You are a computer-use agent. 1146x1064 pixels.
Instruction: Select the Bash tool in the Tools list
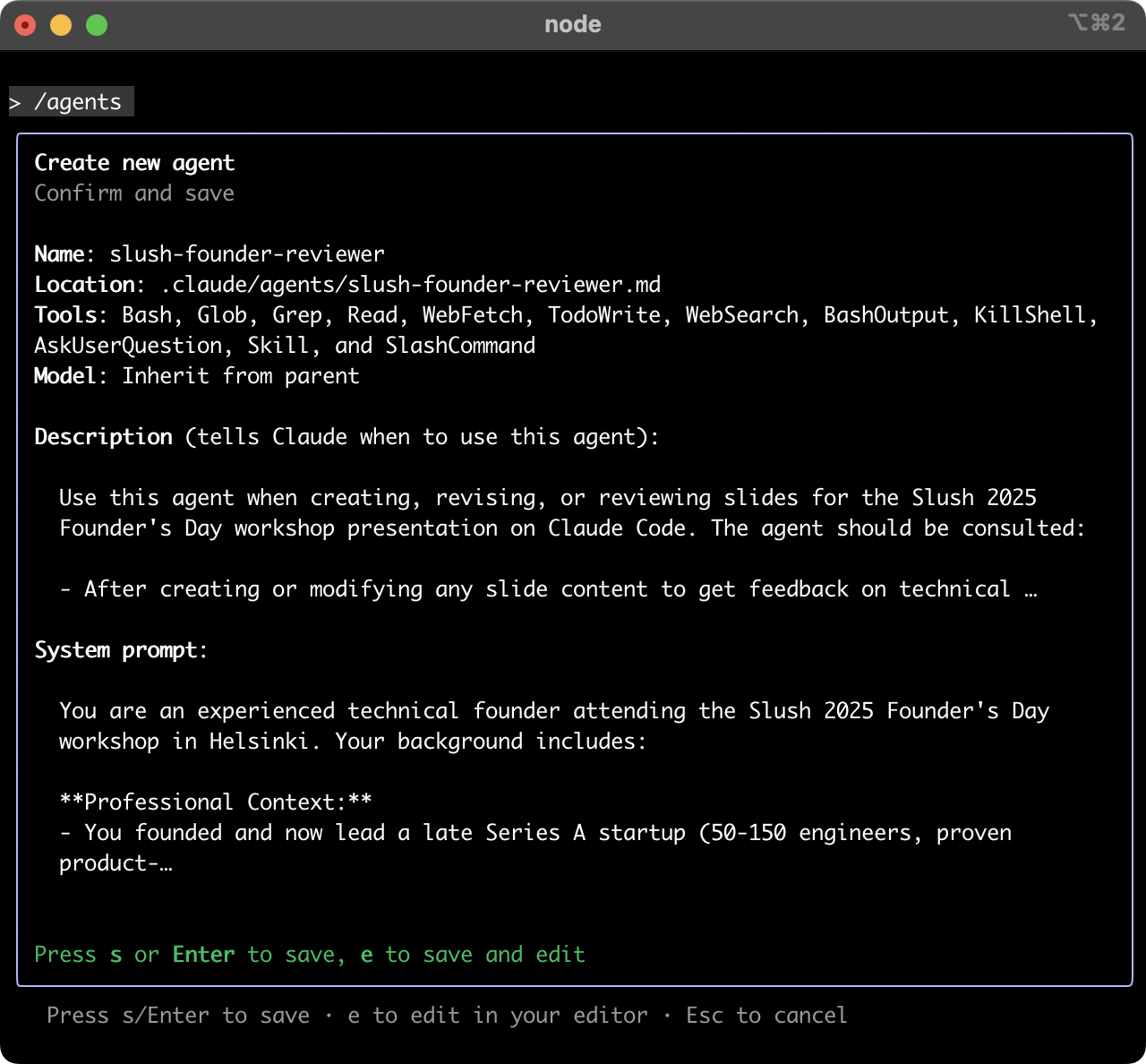[147, 314]
